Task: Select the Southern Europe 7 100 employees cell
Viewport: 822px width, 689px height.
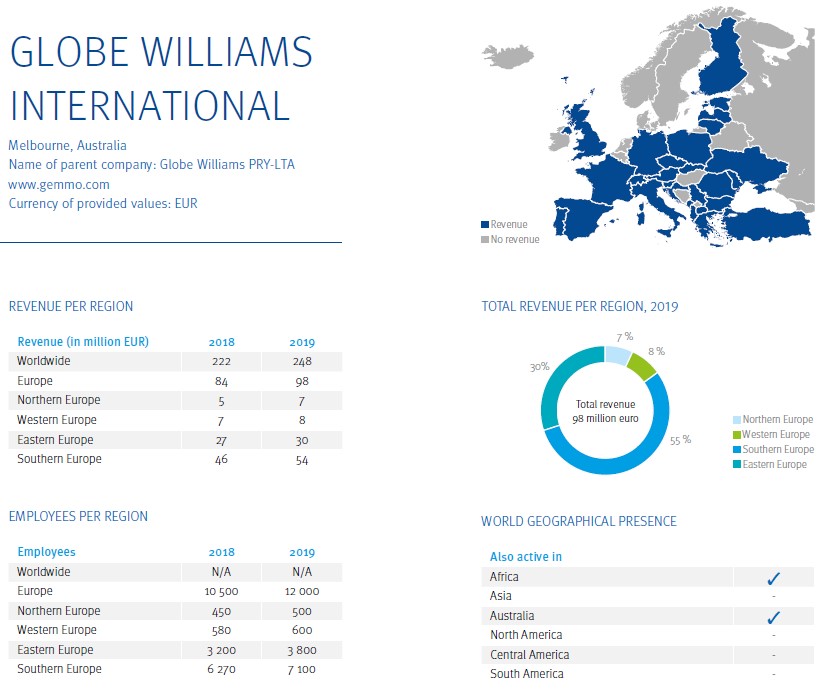Action: [x=302, y=669]
